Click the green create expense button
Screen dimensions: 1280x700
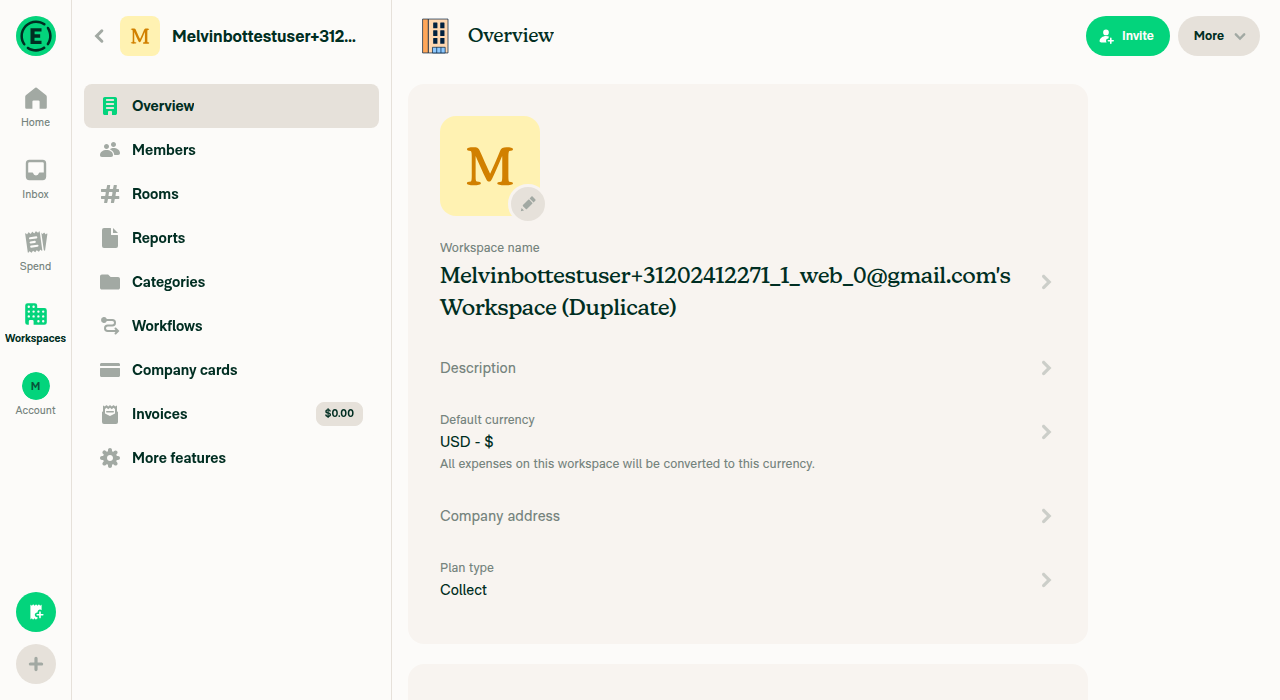tap(36, 612)
